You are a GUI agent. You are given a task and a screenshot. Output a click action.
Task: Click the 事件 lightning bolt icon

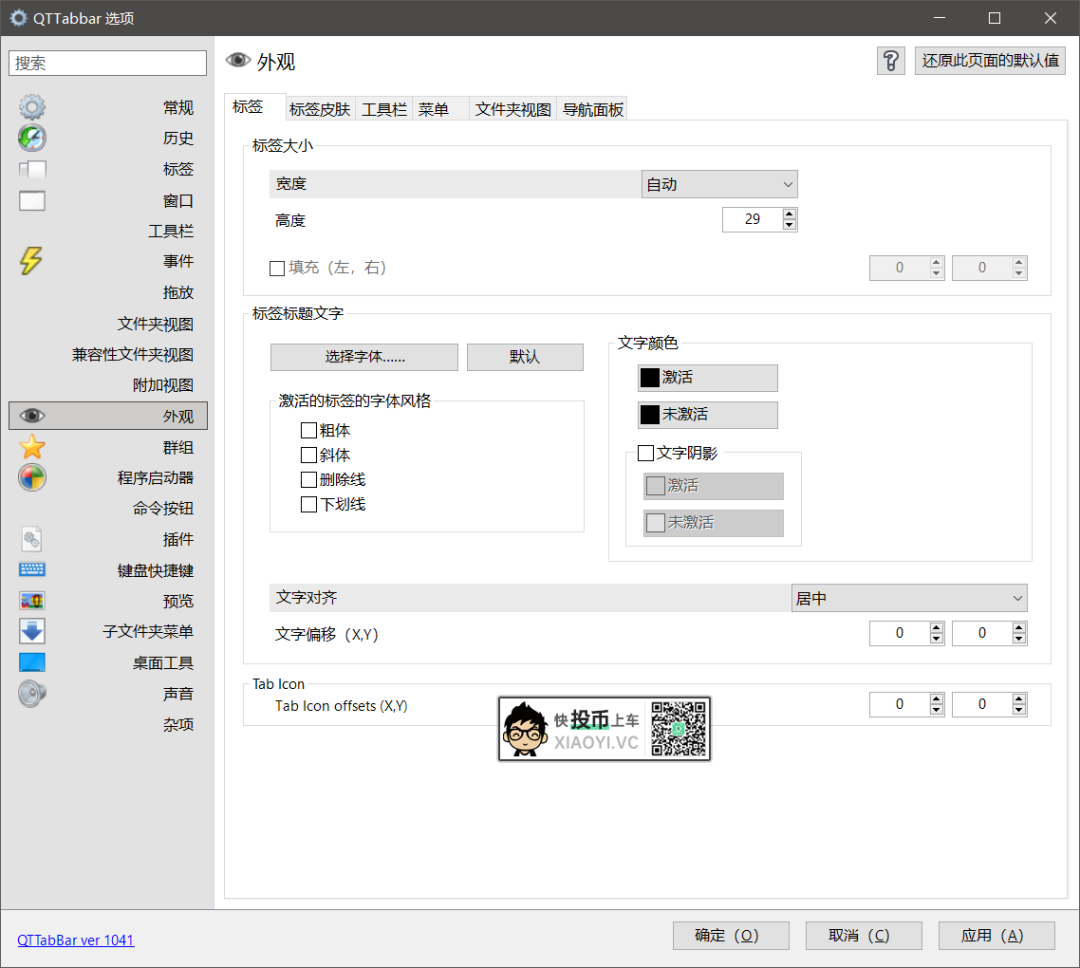click(x=32, y=261)
